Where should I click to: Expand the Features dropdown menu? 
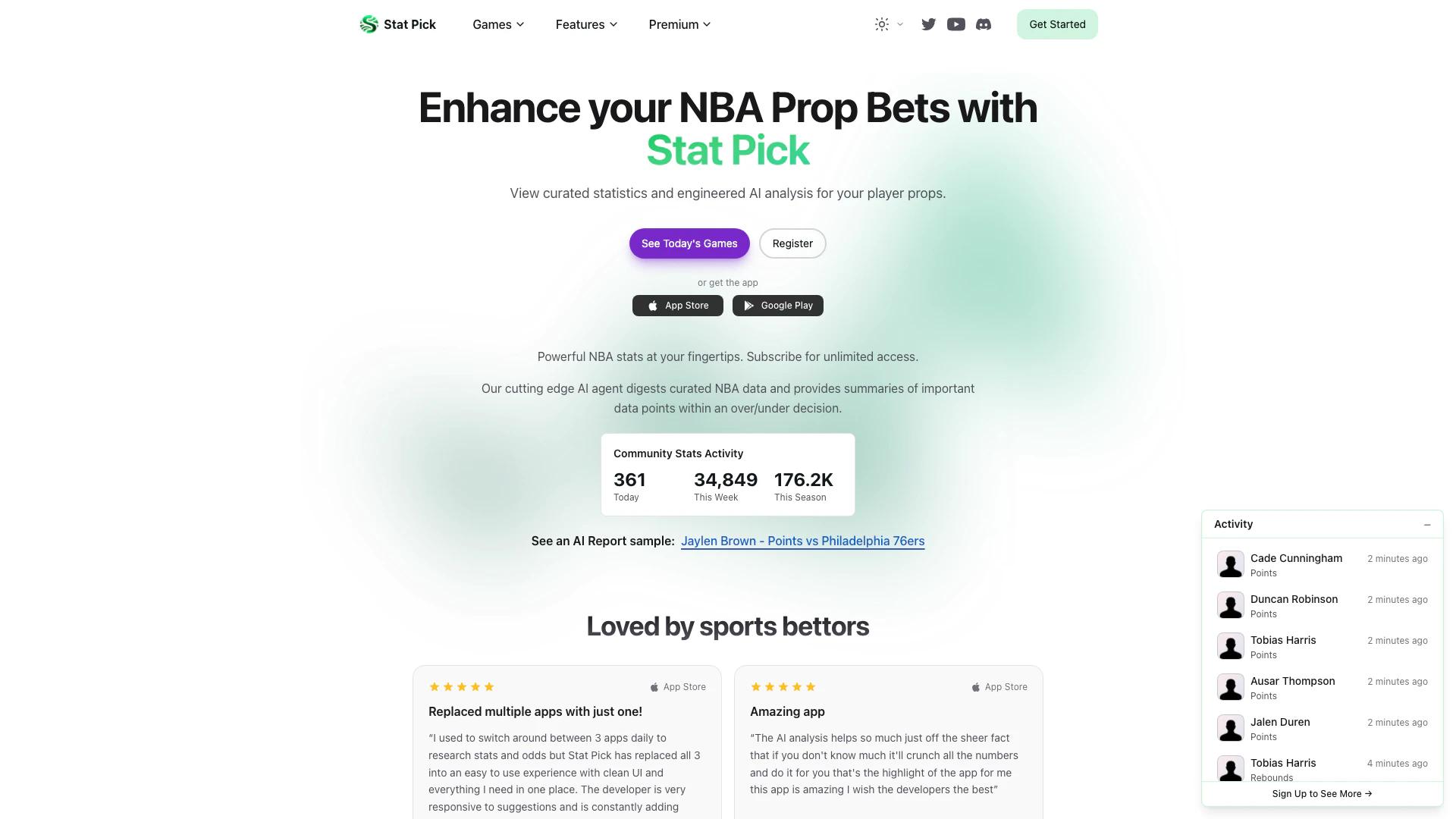pos(586,24)
